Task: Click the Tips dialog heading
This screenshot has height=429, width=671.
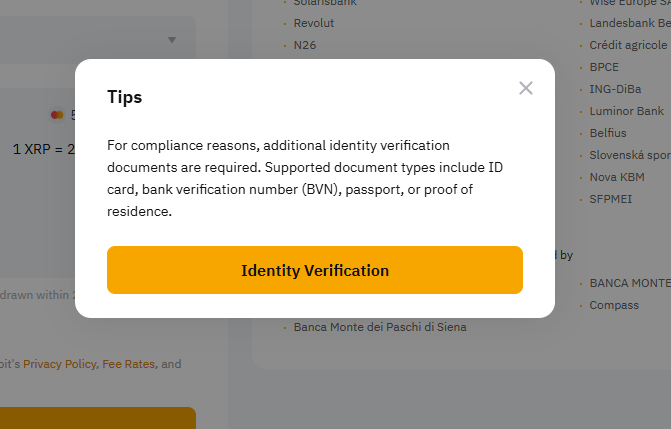Action: point(125,97)
